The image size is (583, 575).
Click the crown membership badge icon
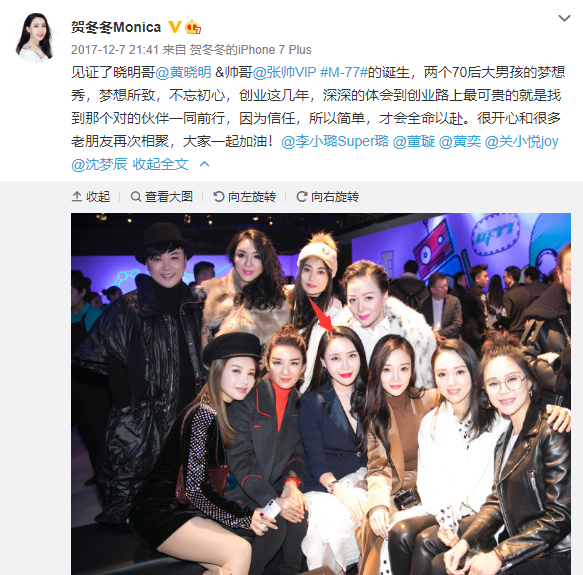[193, 27]
